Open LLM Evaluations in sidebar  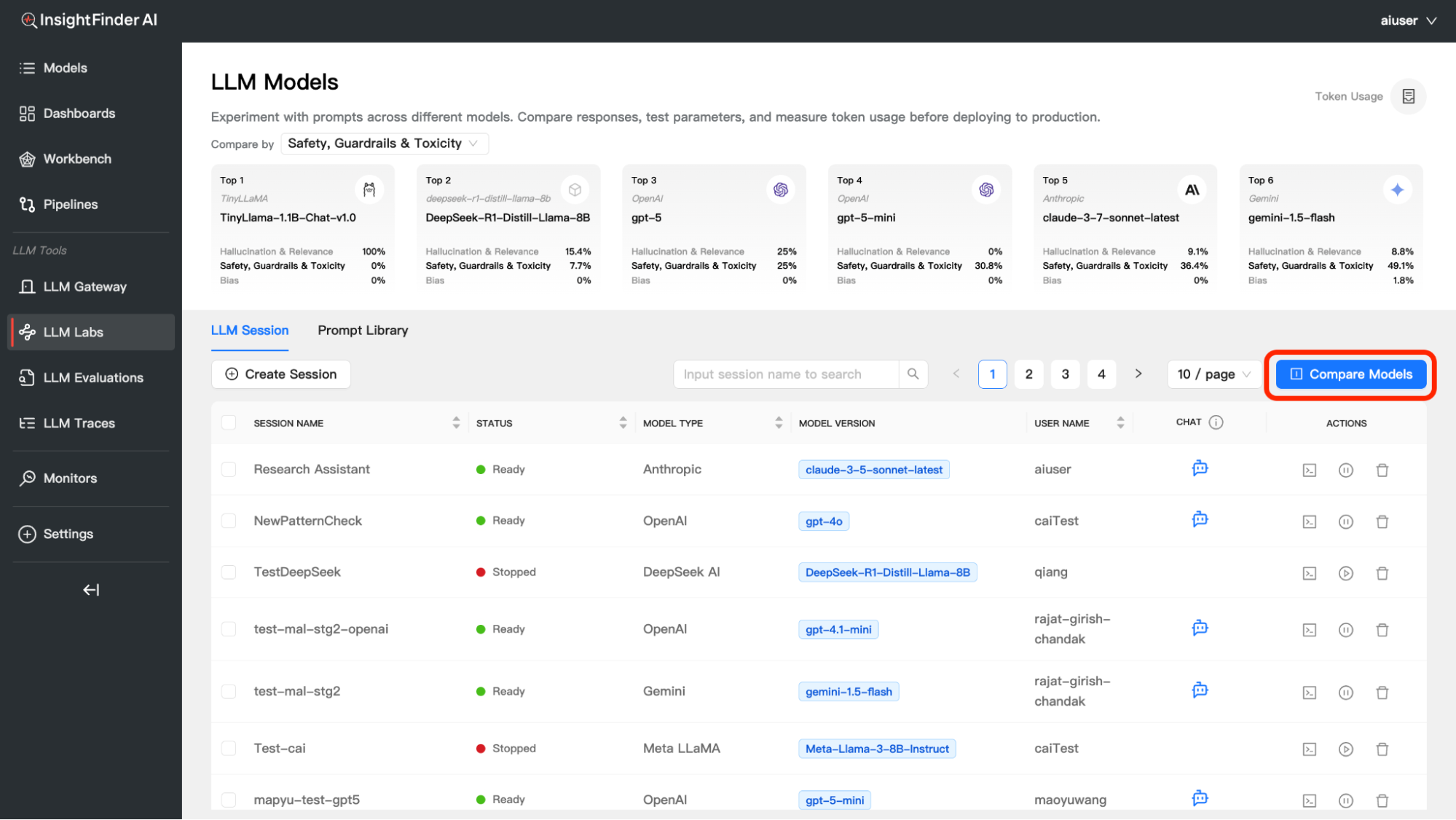93,377
